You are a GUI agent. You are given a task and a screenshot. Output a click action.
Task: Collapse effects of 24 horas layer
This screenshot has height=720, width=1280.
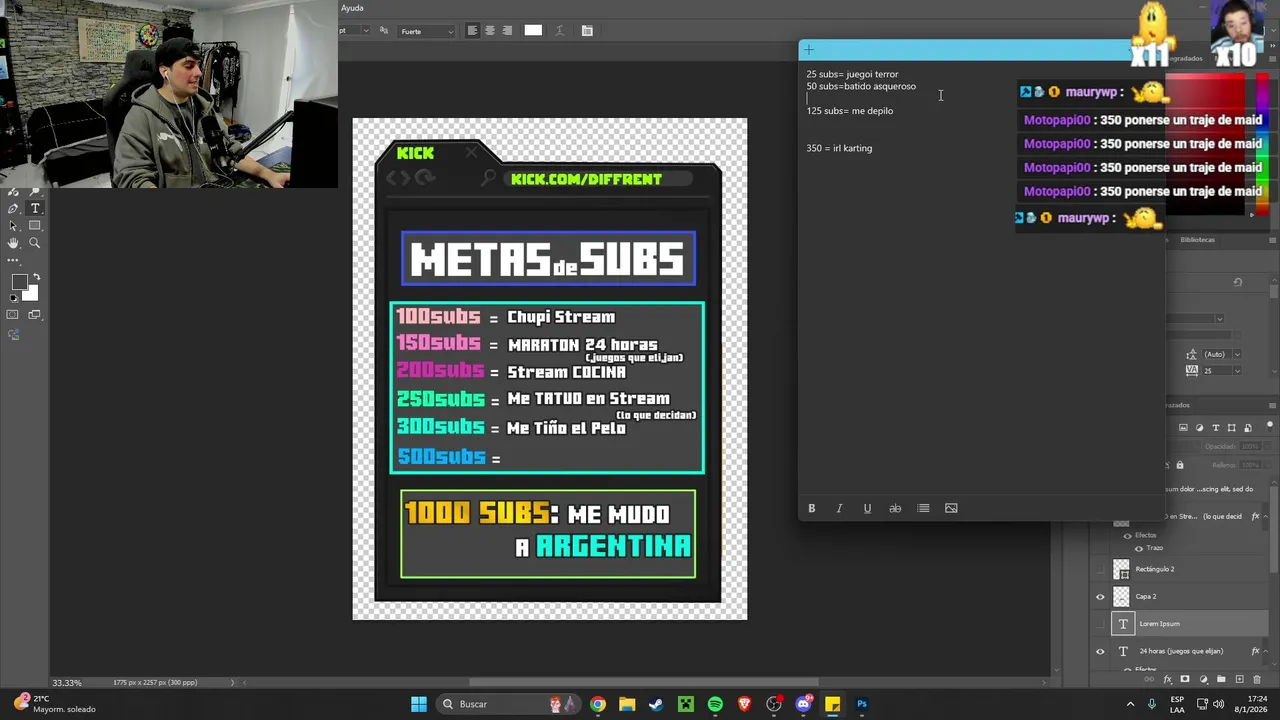(x=1266, y=651)
